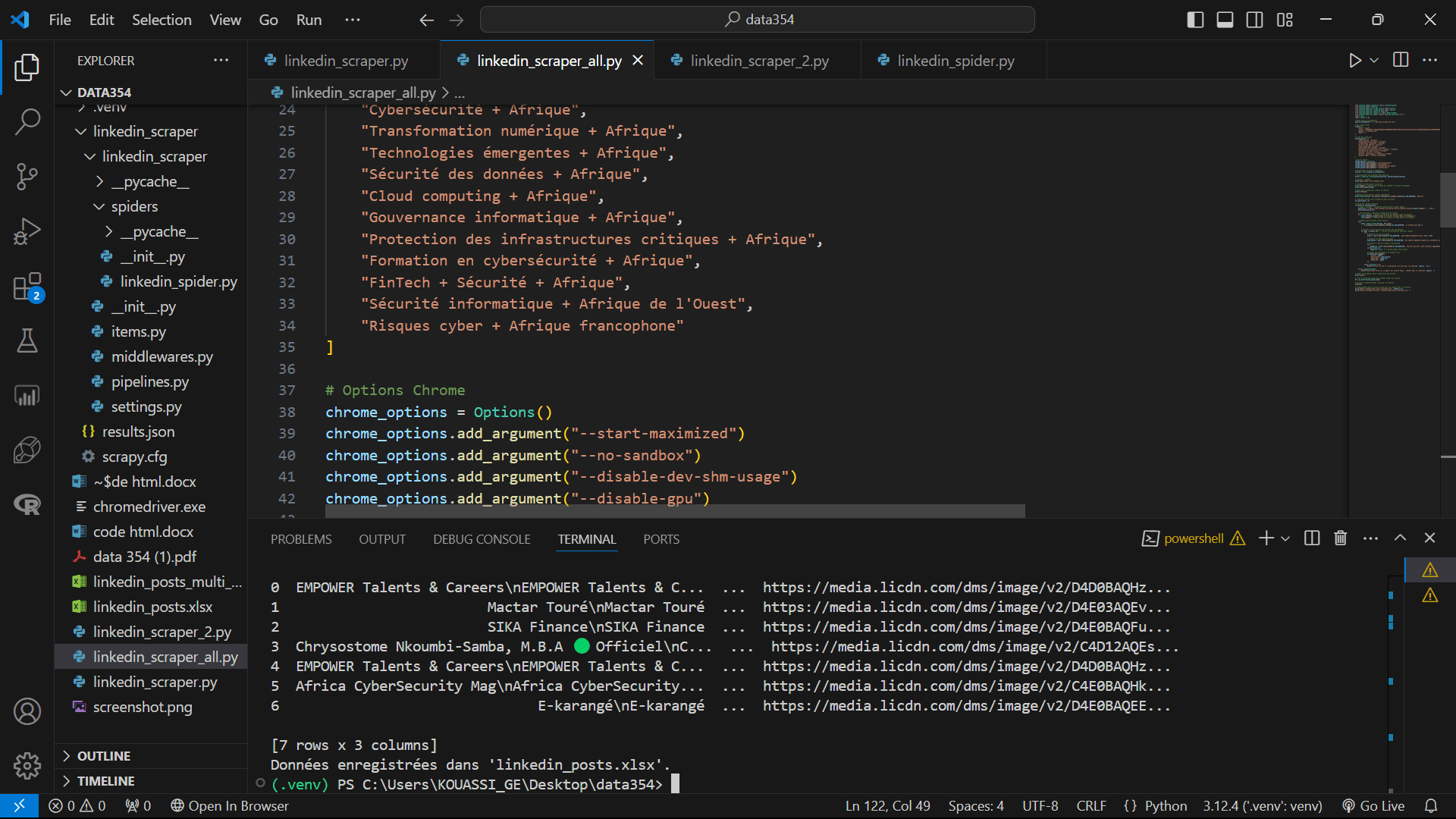The image size is (1456, 819).
Task: Open terminal panel more actions ellipsis
Action: [1370, 538]
